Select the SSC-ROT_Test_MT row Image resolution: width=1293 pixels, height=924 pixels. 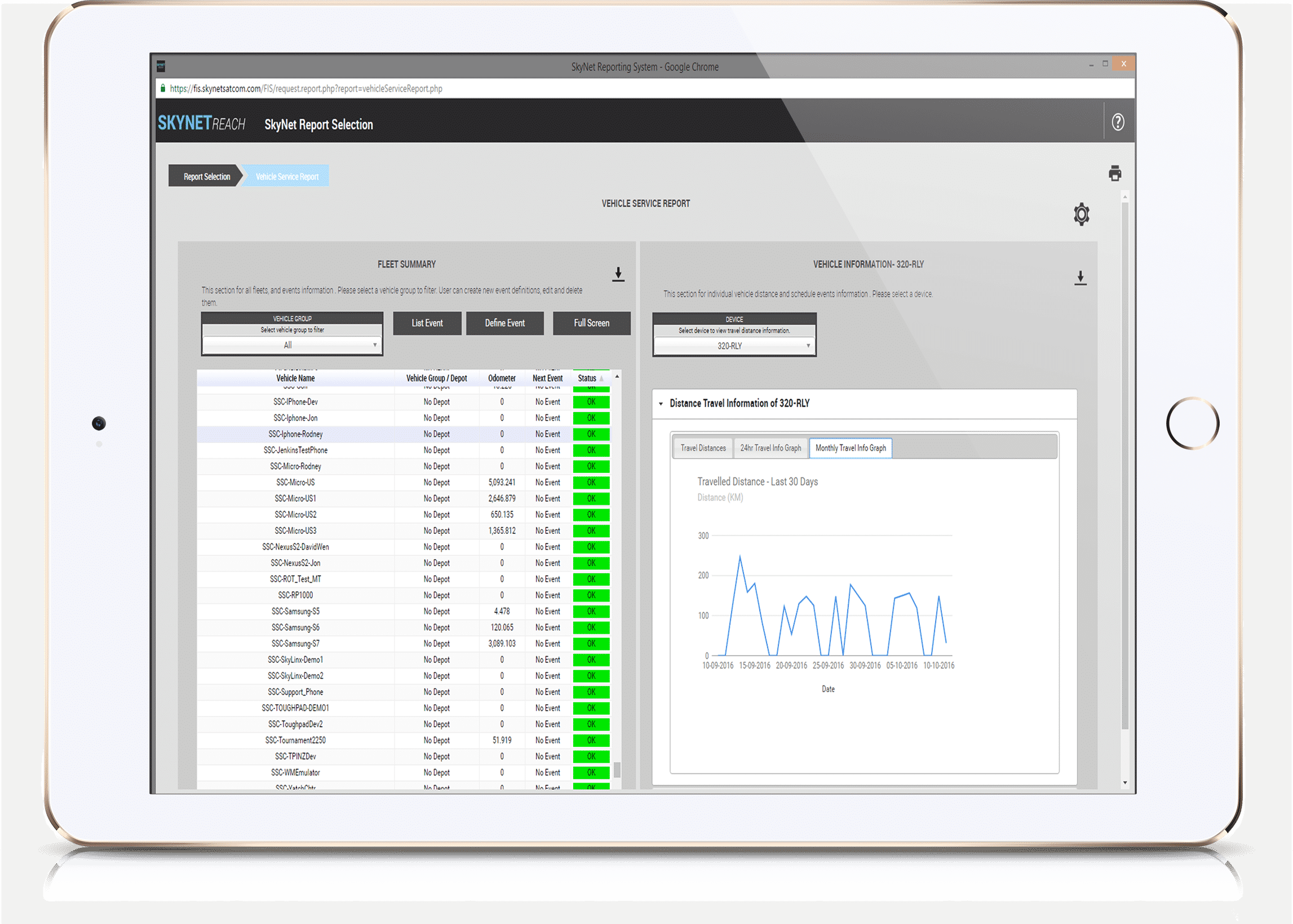point(404,579)
